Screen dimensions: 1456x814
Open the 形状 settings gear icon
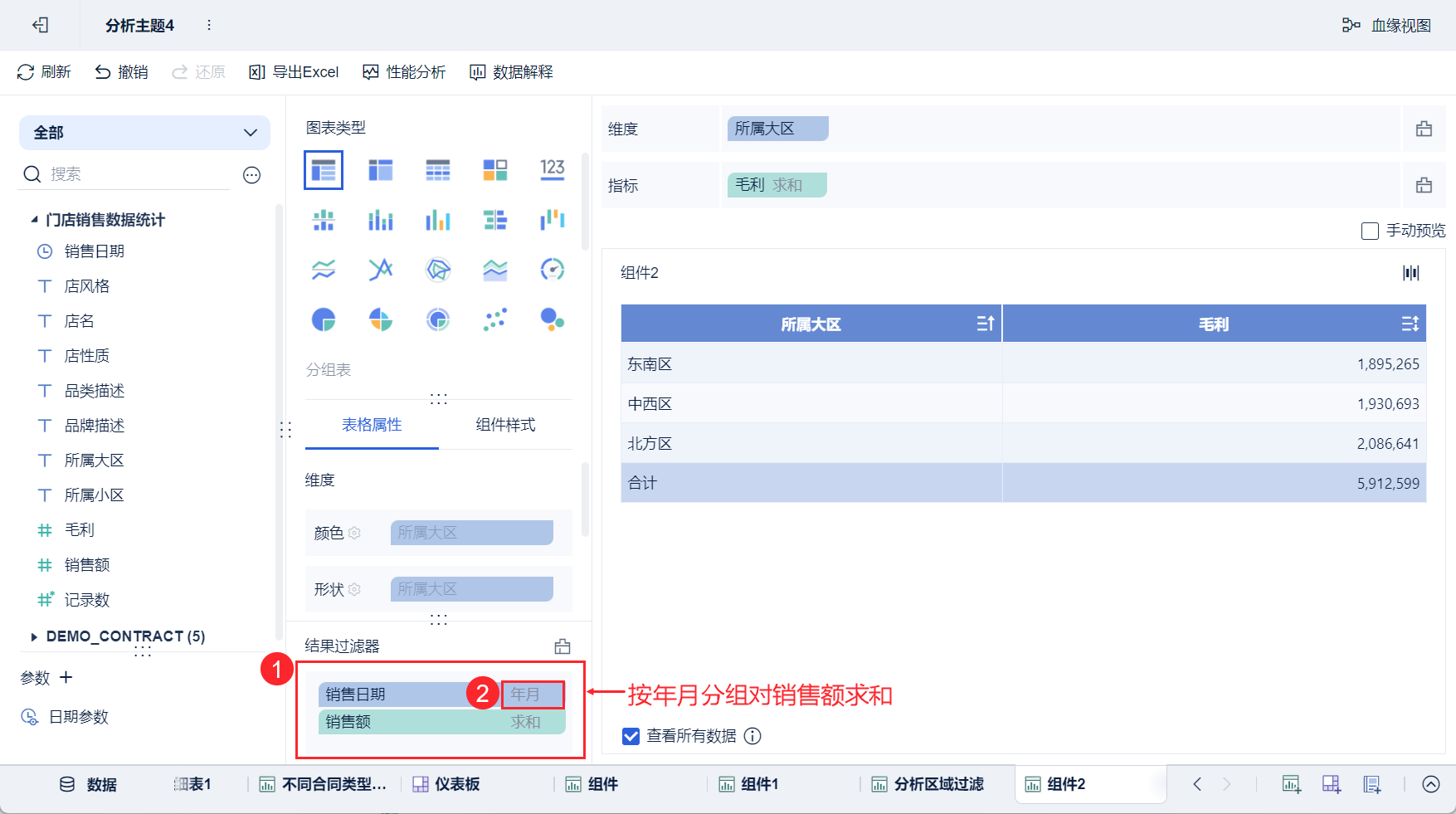tap(354, 589)
